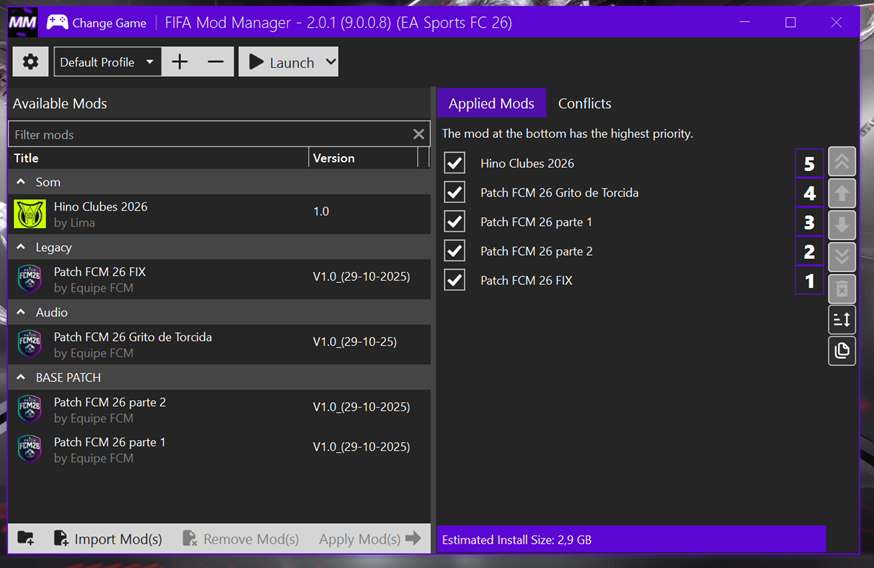Open settings with the gear icon
Viewport: 874px width, 568px height.
(30, 62)
